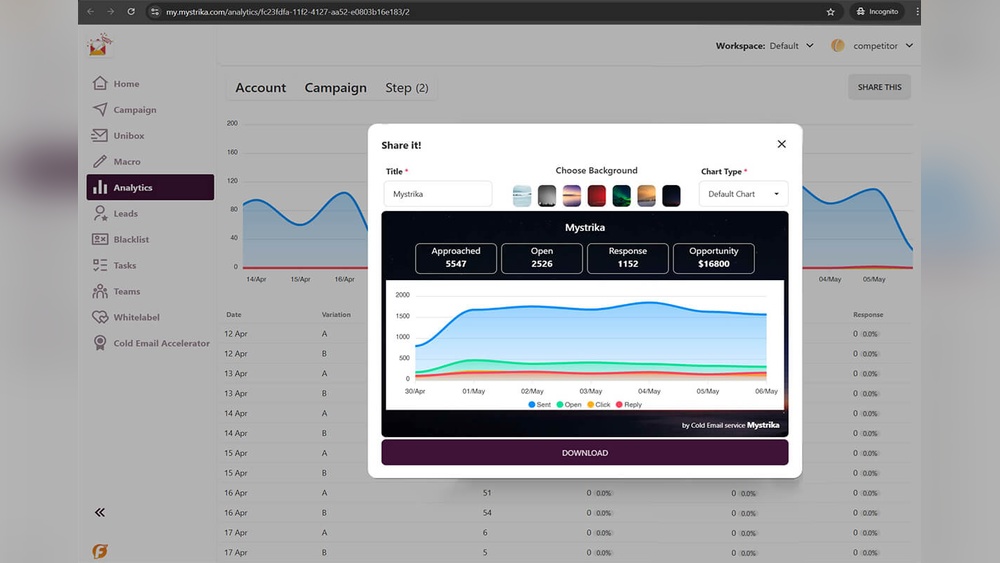Click the Campaign paper-plane icon

point(100,110)
